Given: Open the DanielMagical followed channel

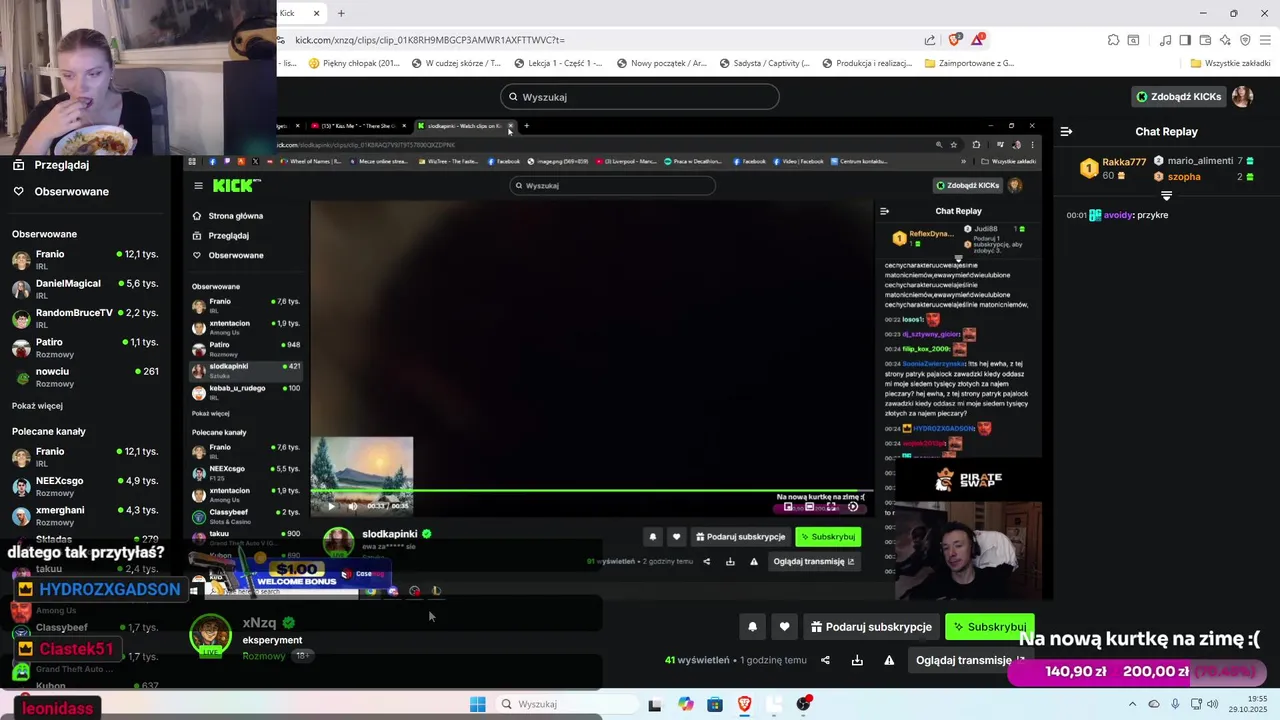Looking at the screenshot, I should tap(86, 289).
